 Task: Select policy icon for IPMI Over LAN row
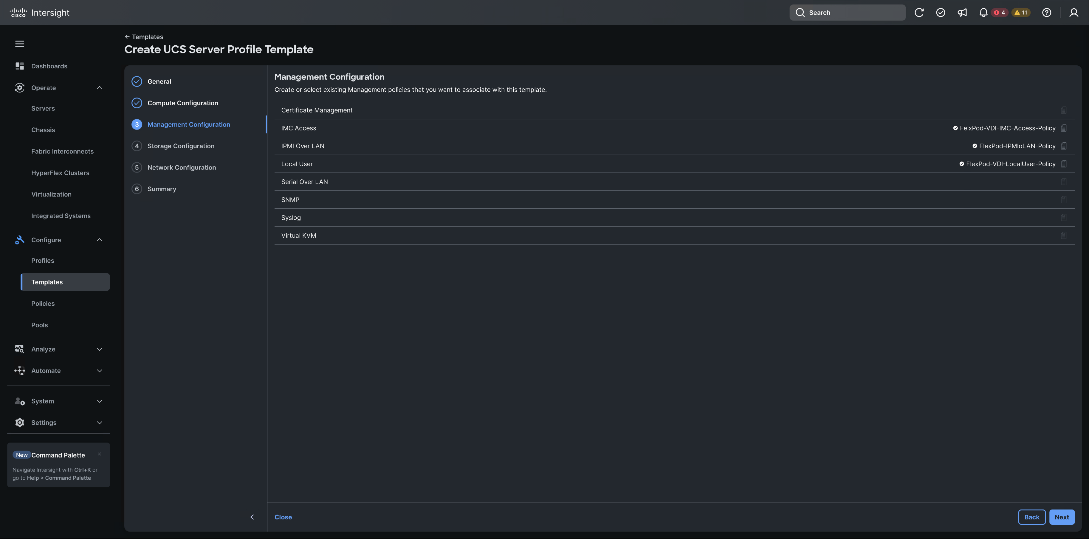pyautogui.click(x=1063, y=147)
